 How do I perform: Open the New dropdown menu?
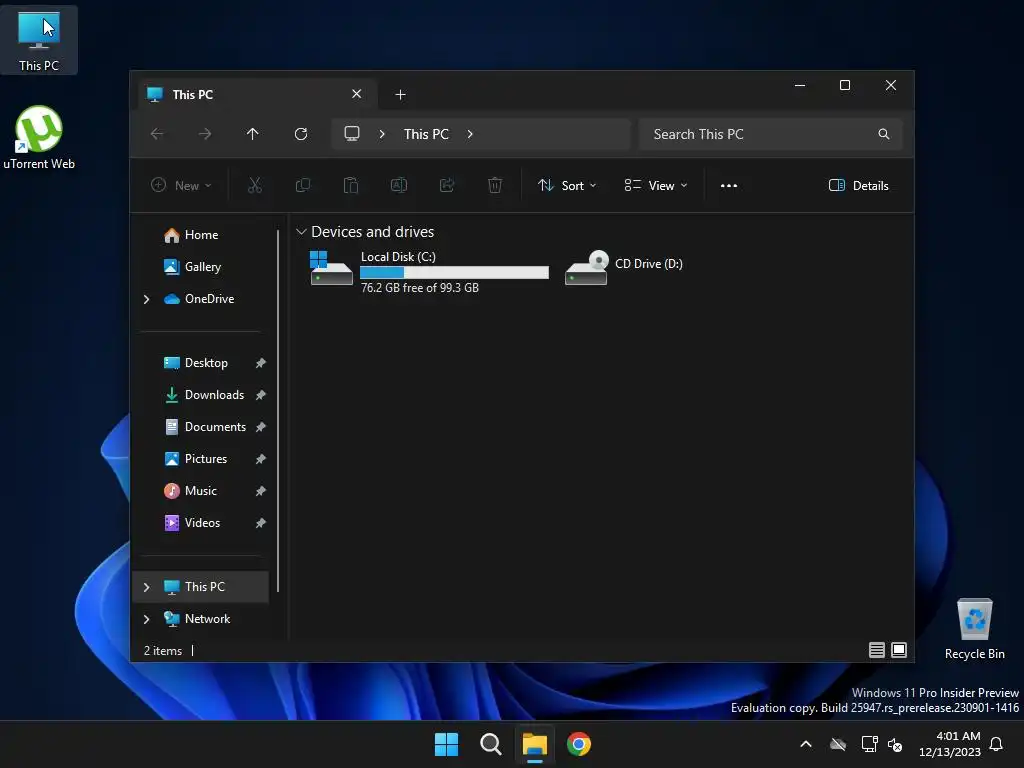point(181,185)
